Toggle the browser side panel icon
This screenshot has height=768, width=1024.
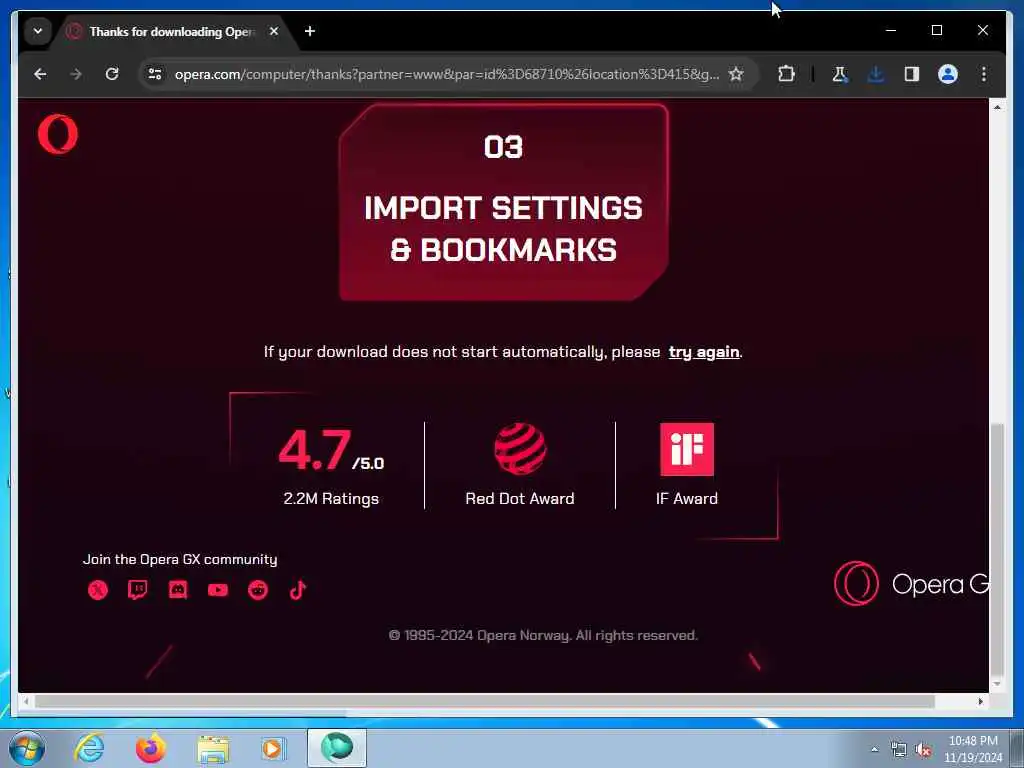(x=912, y=74)
